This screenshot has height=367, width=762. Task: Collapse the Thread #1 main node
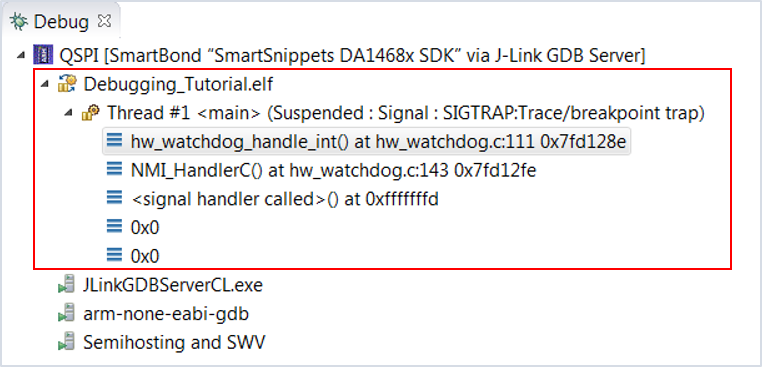tap(68, 113)
